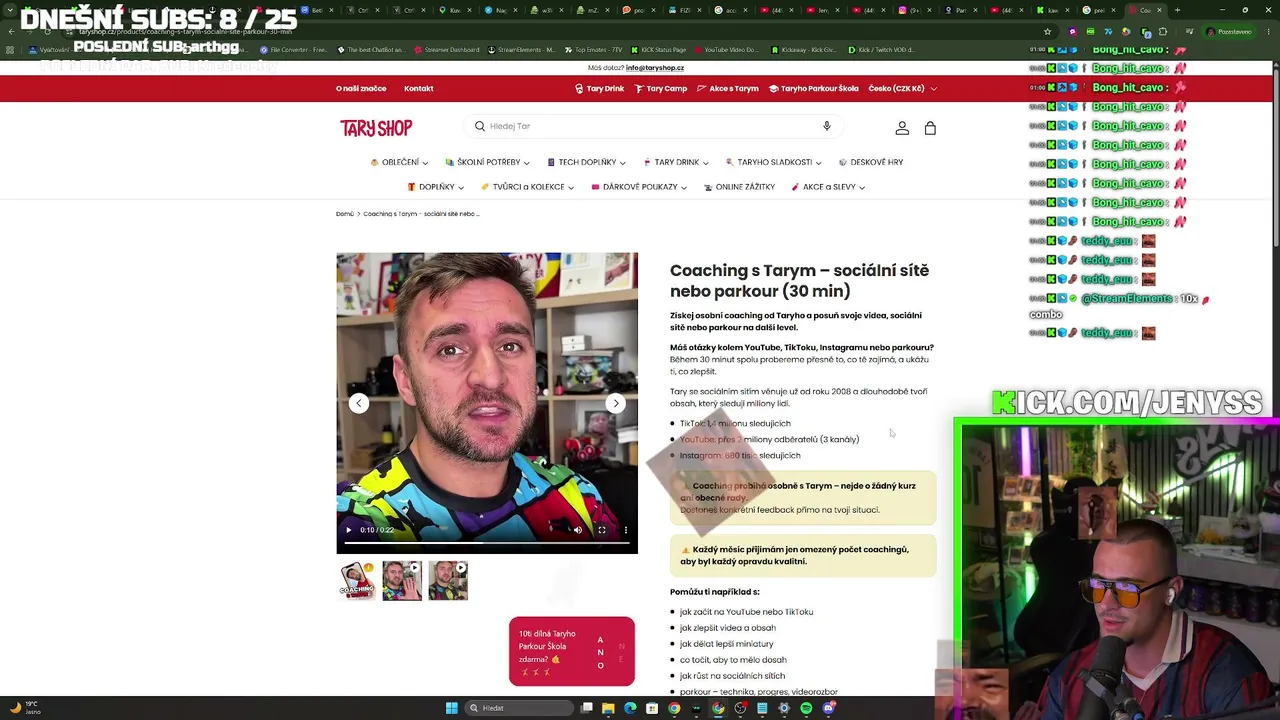Viewport: 1280px width, 720px height.
Task: Select the third product video thumbnail
Action: 448,581
